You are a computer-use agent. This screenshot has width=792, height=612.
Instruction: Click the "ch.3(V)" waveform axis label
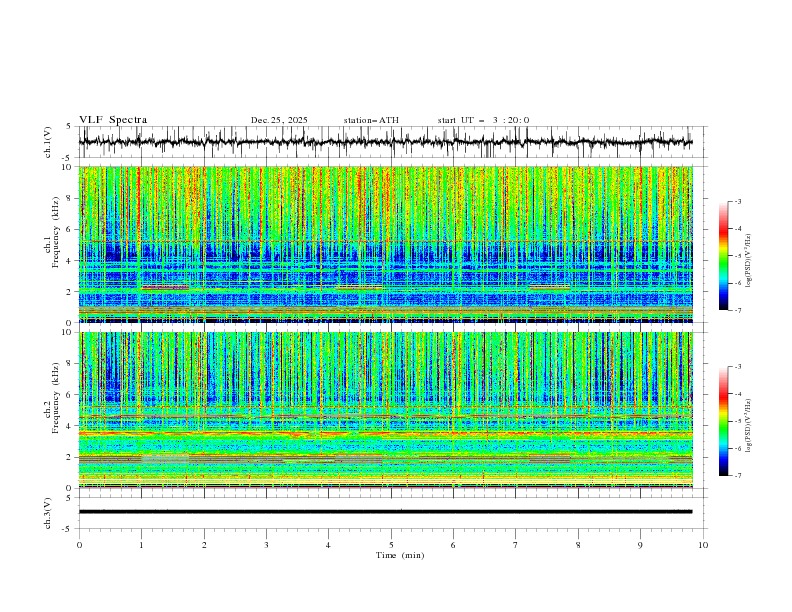point(49,511)
